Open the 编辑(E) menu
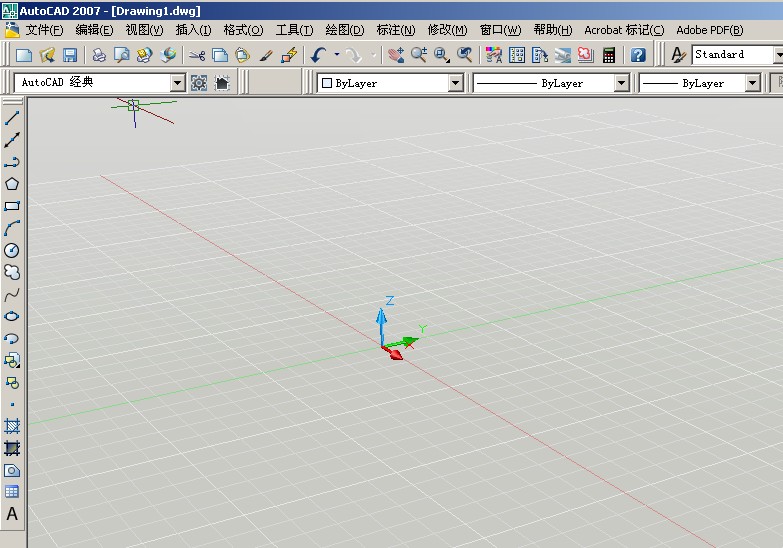The image size is (783, 548). pyautogui.click(x=94, y=30)
